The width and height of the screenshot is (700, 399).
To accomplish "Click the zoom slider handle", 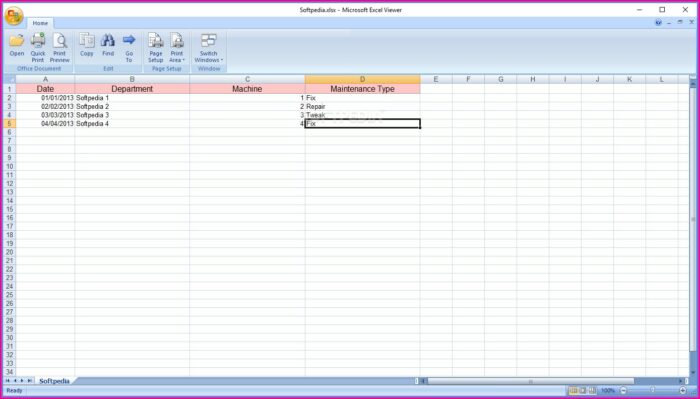I will coord(653,391).
